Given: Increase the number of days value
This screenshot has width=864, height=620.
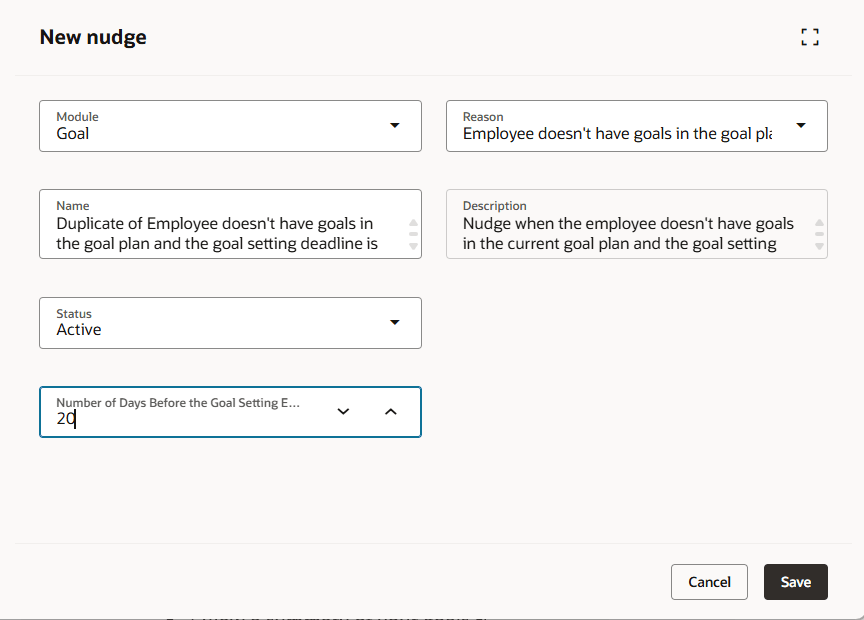Looking at the screenshot, I should (x=391, y=411).
